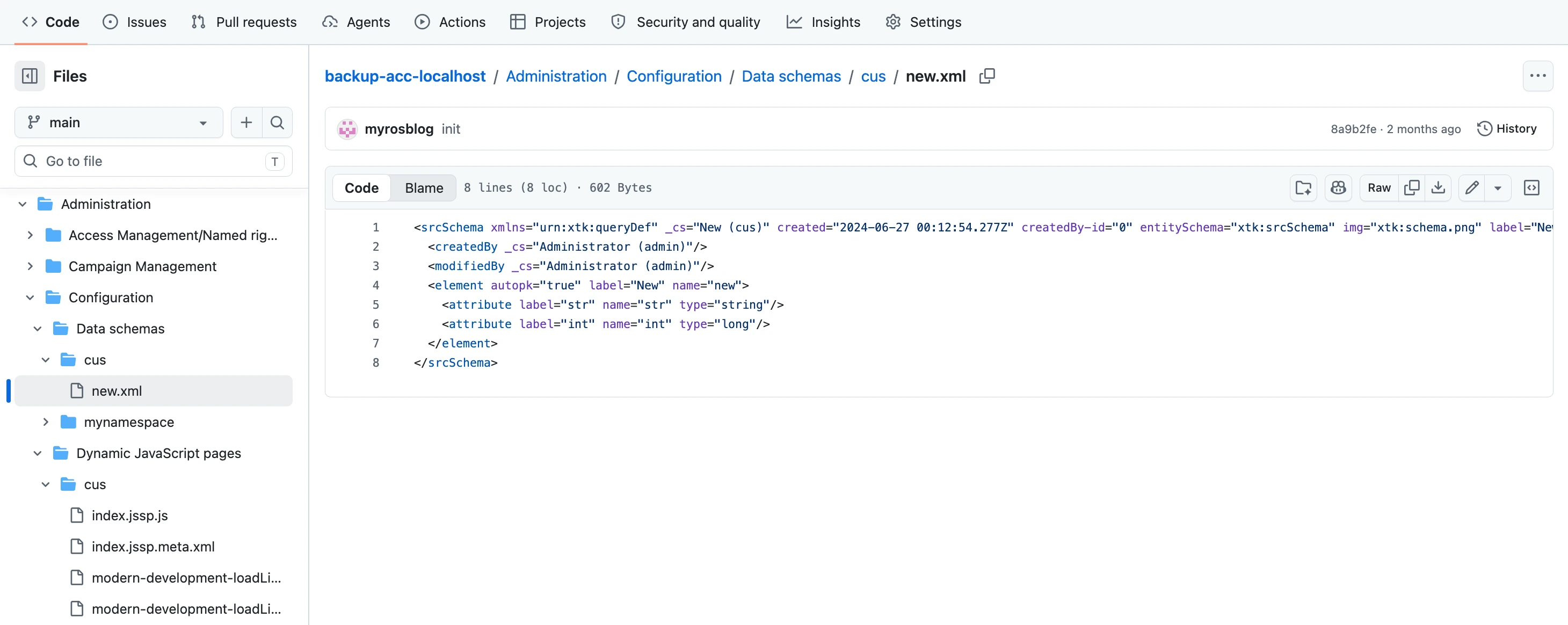Screen dimensions: 1568x625
Task: Collapse the file tree side panel icon
Action: tap(30, 76)
